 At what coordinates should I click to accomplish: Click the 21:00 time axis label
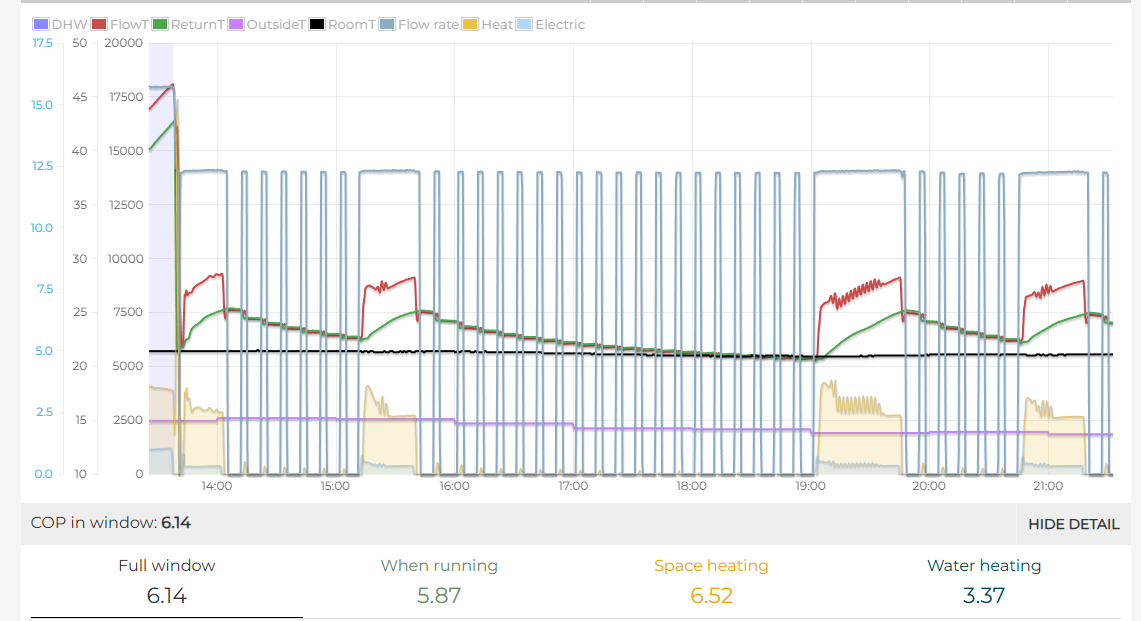click(x=1048, y=486)
